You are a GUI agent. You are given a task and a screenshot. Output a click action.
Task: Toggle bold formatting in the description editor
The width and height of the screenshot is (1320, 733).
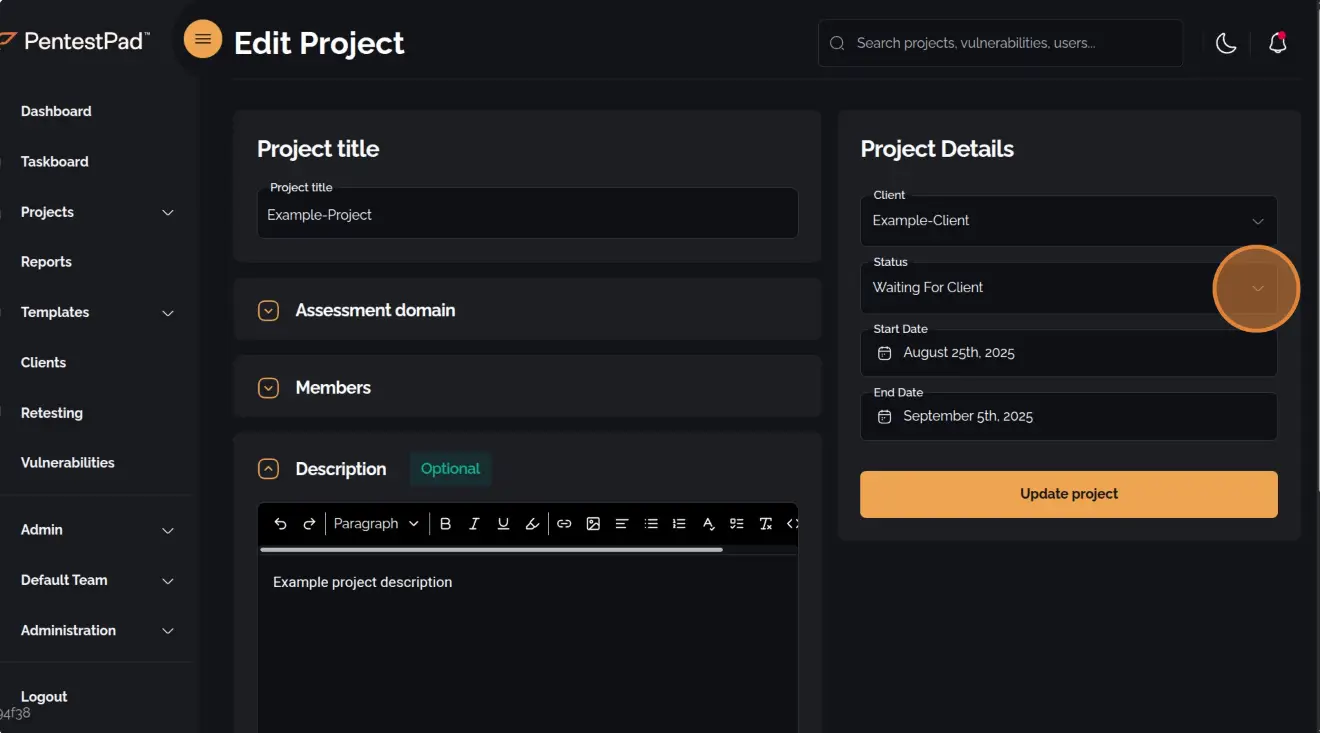(445, 523)
